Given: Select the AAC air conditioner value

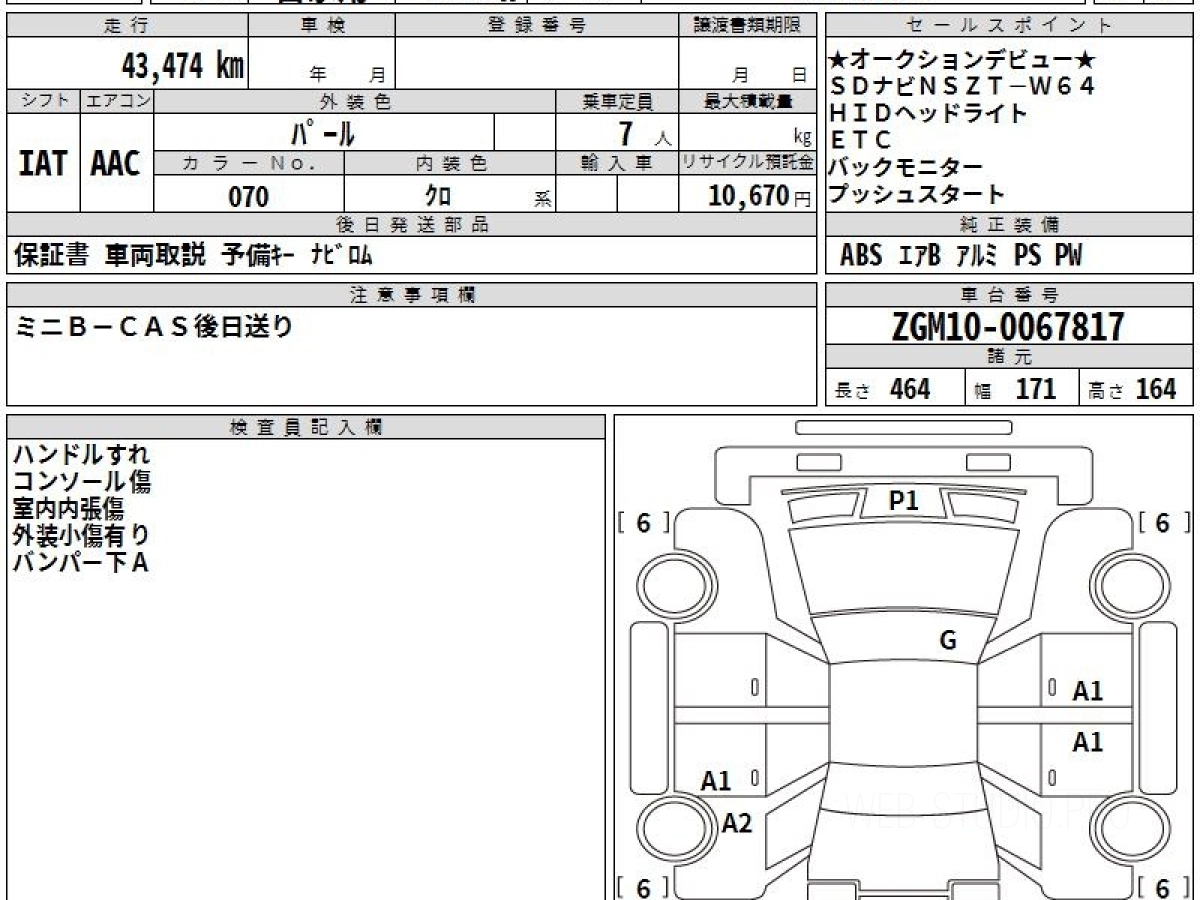Looking at the screenshot, I should click(116, 163).
